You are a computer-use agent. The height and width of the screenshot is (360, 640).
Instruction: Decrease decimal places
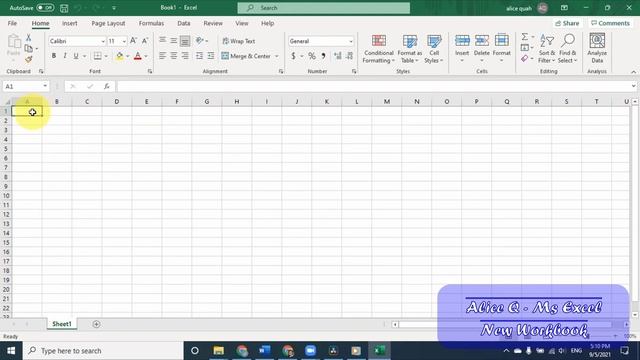click(349, 56)
